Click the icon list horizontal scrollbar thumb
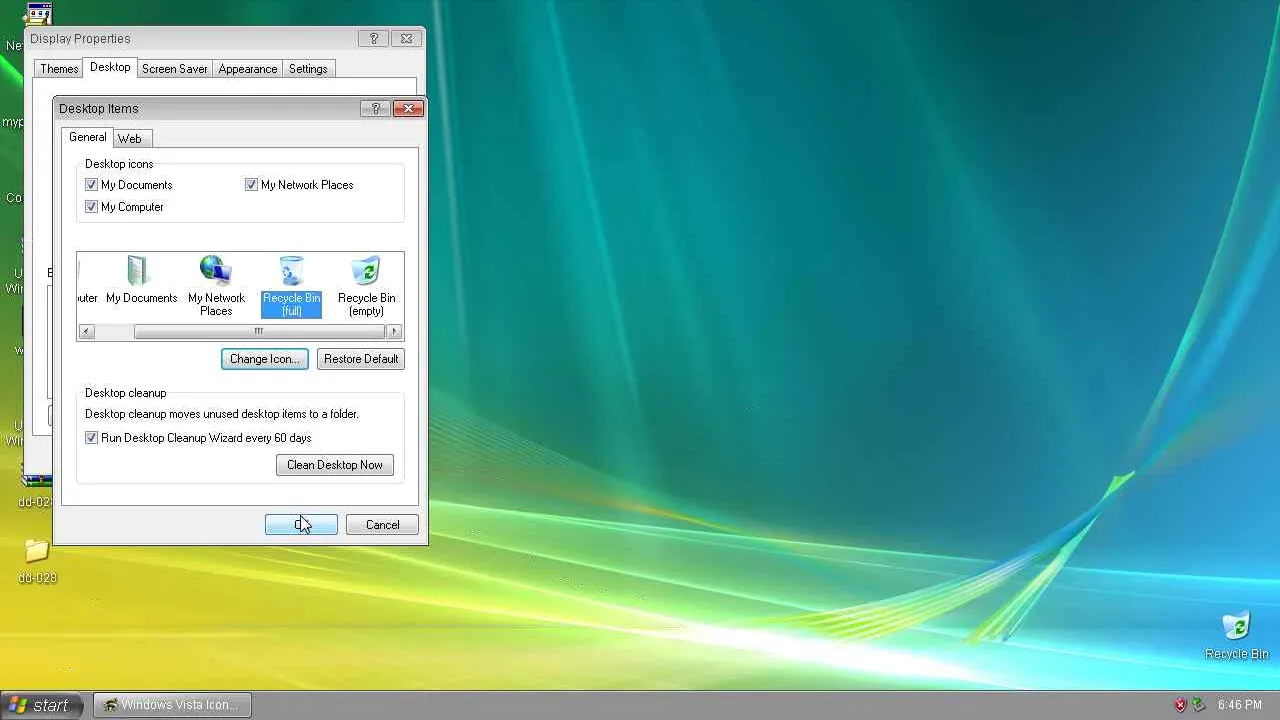The height and width of the screenshot is (720, 1280). click(x=259, y=332)
